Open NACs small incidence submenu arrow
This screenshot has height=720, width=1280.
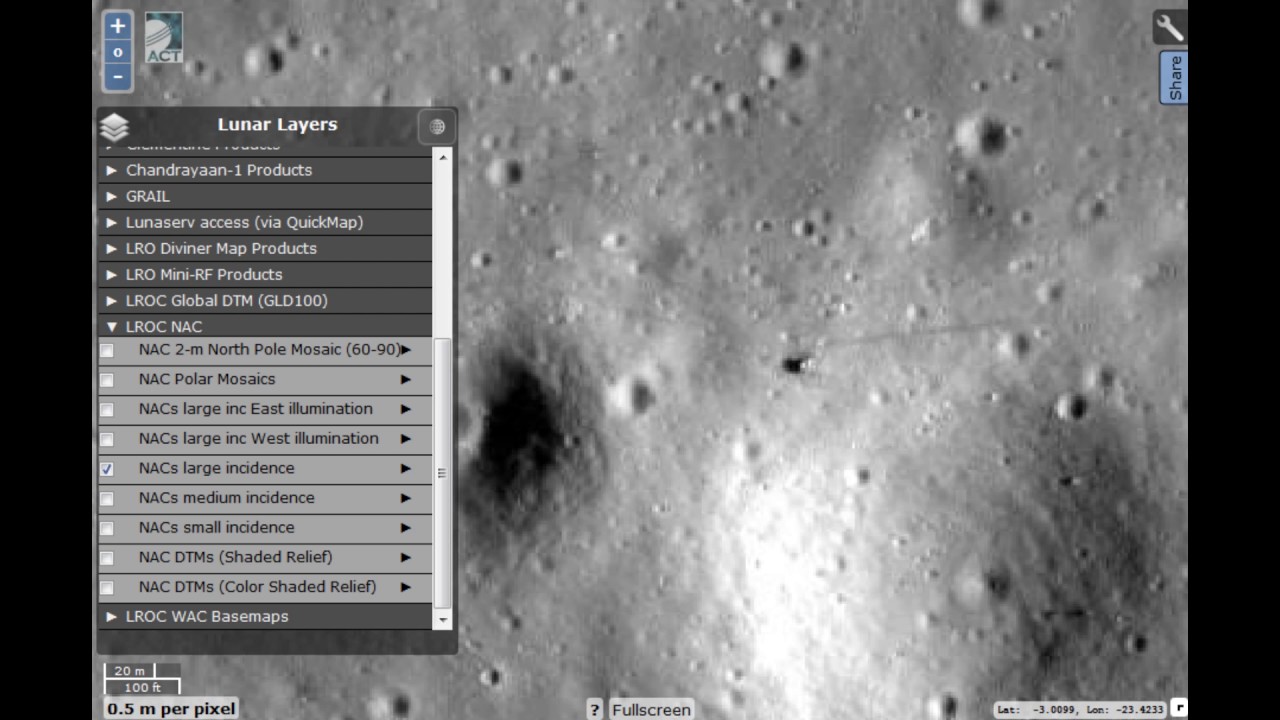[405, 528]
